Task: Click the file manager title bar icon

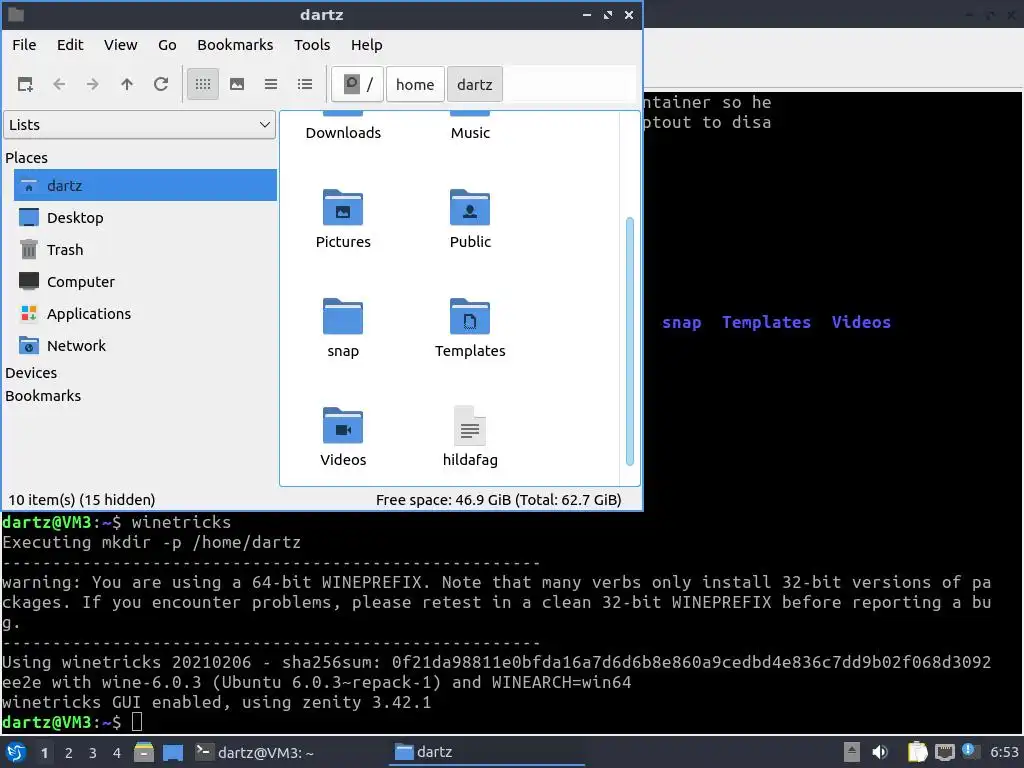Action: pyautogui.click(x=16, y=14)
